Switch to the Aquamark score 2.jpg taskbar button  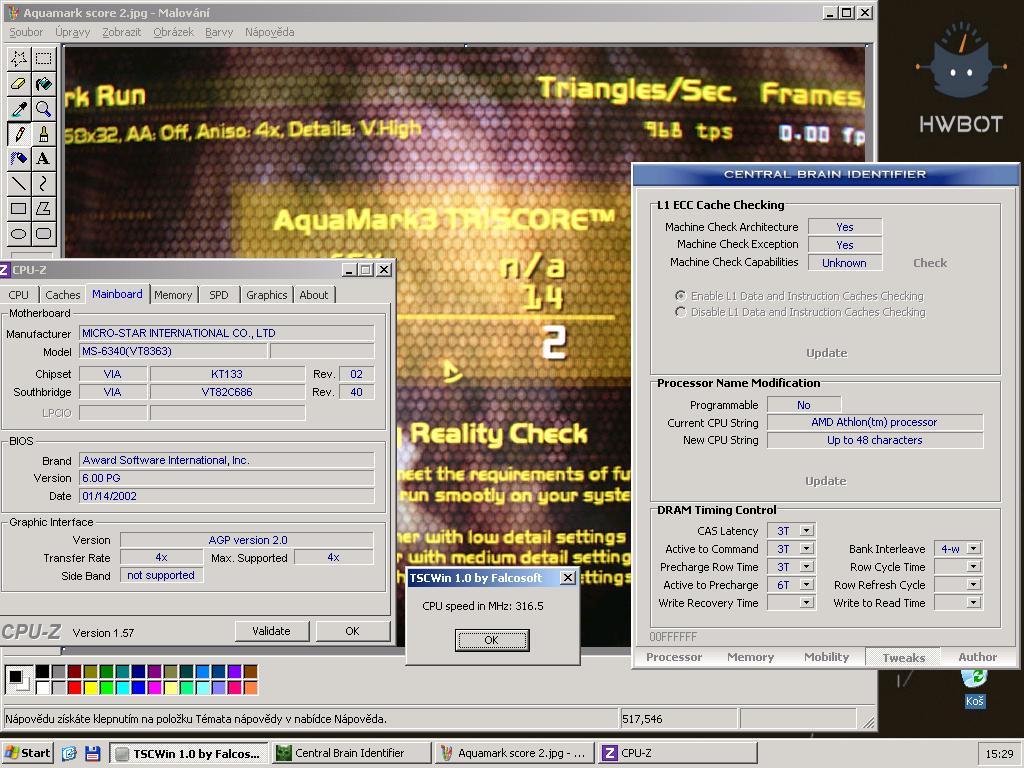pos(513,753)
